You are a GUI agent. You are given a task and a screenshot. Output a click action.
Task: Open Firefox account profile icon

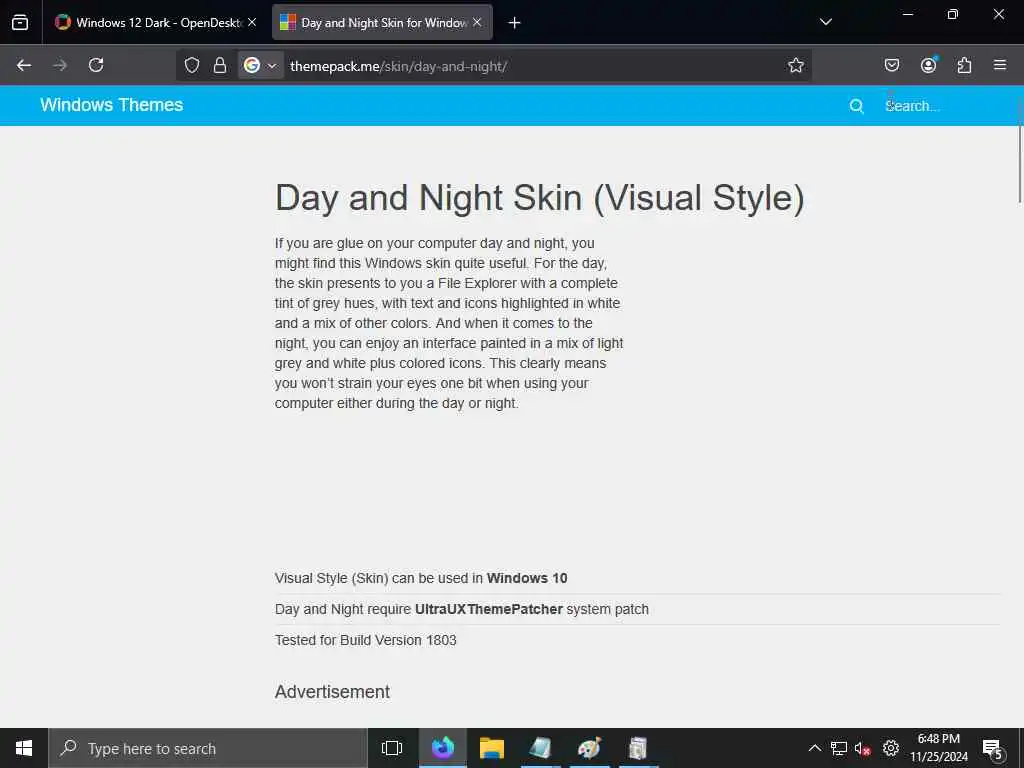coord(928,65)
